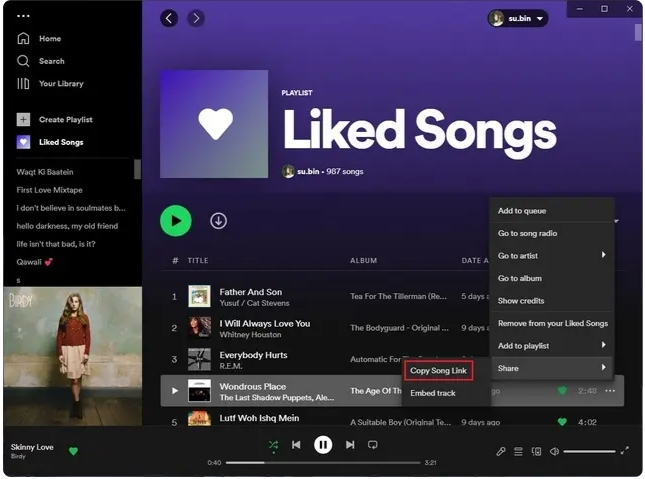Open more options for Wondrous Place
The image size is (645, 479).
pos(610,391)
